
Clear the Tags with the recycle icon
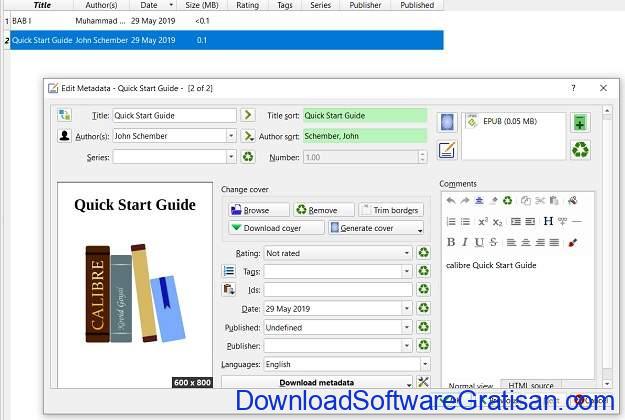423,271
